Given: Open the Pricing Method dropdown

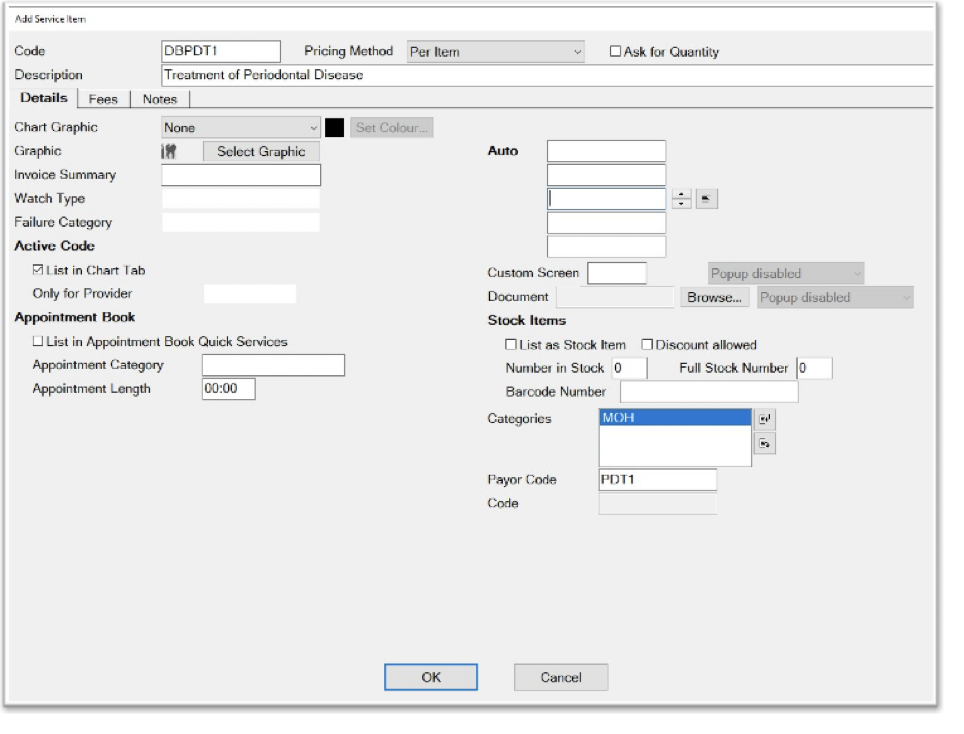Looking at the screenshot, I should pyautogui.click(x=578, y=51).
